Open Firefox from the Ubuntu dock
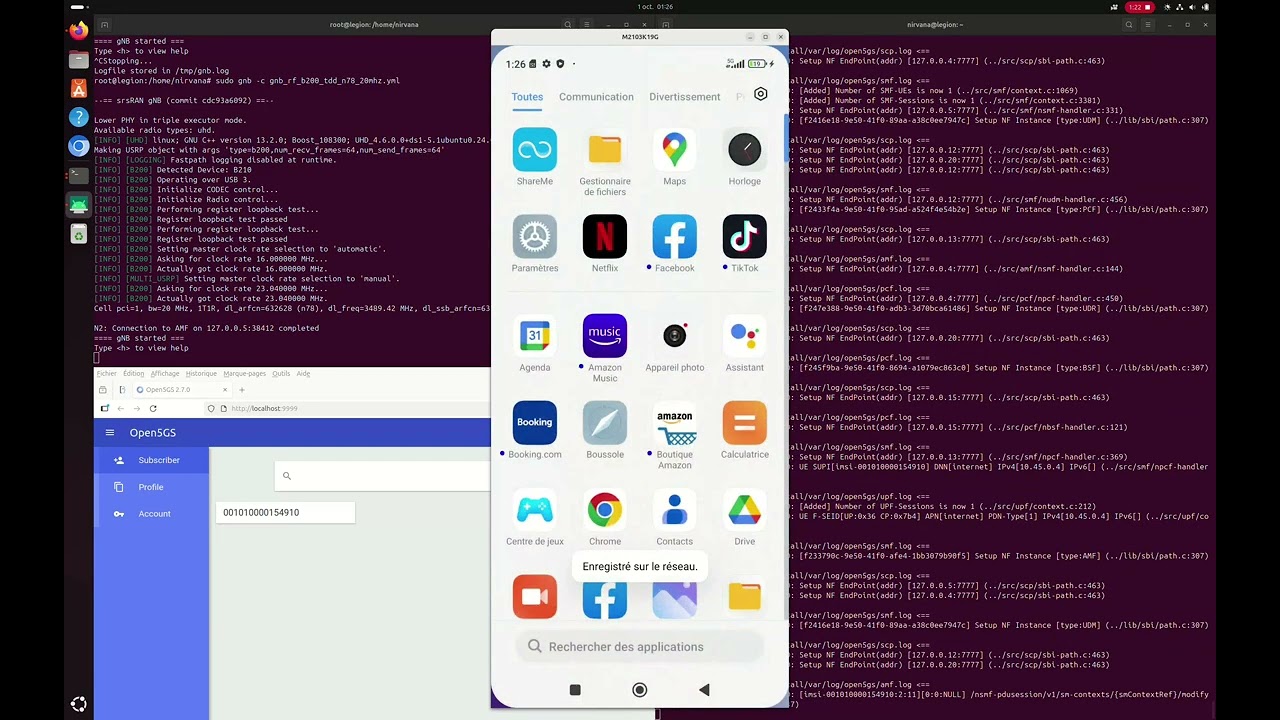The width and height of the screenshot is (1280, 720). click(79, 31)
